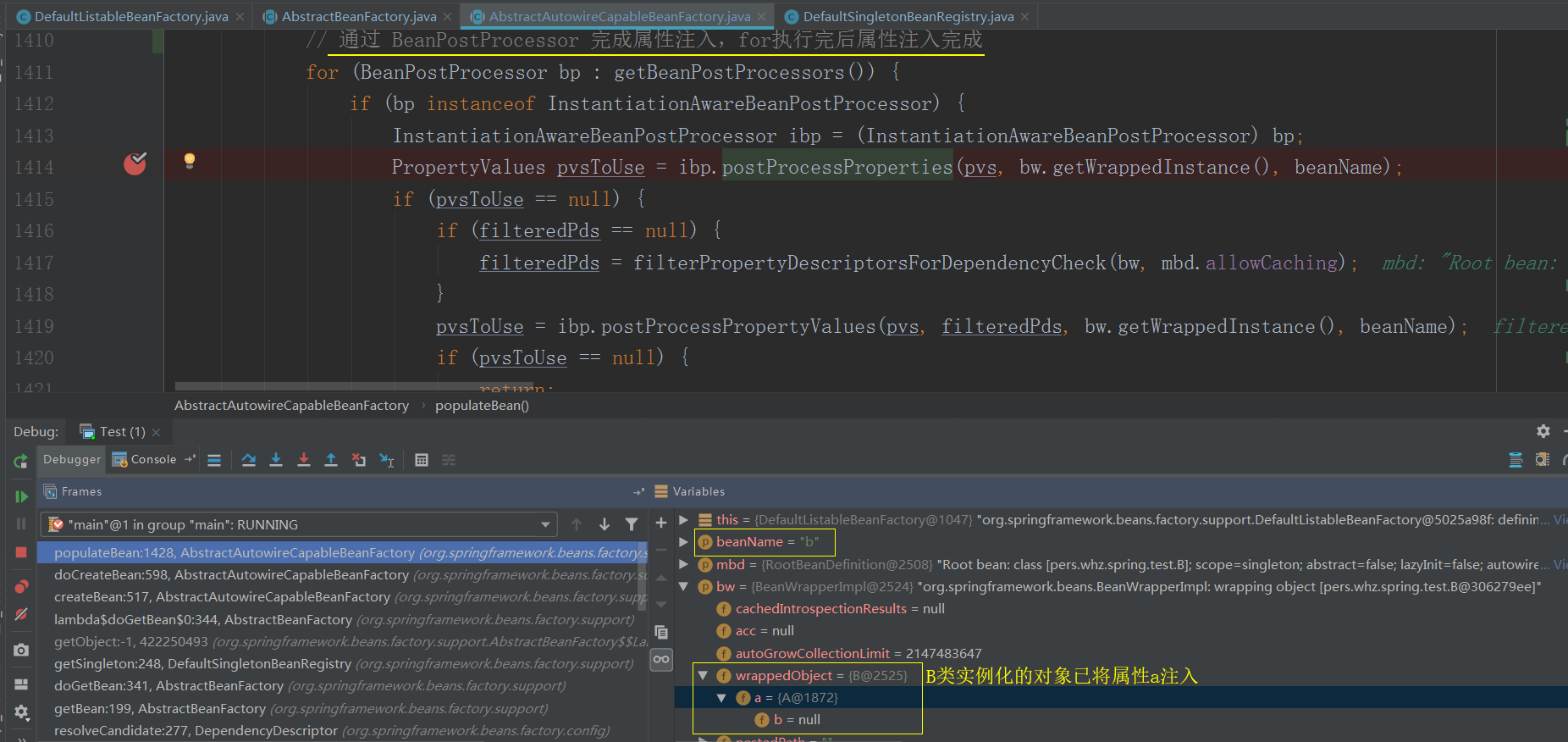
Task: Click the Rerun Test debug icon
Action: 21,461
